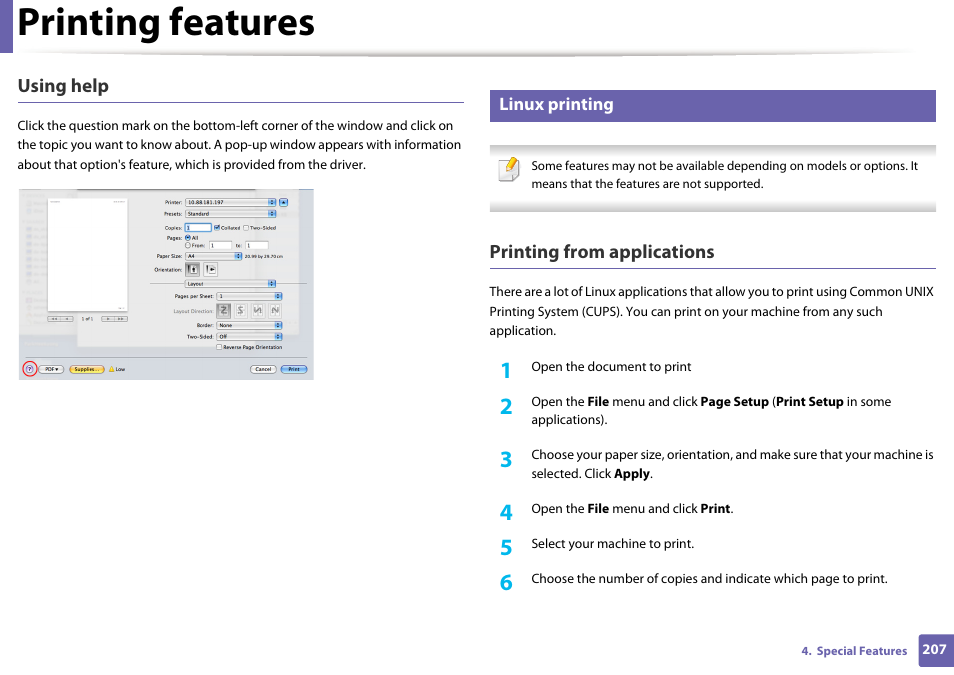Image resolution: width=954 pixels, height=675 pixels.
Task: Click step 'Open the document to print'
Action: point(611,366)
